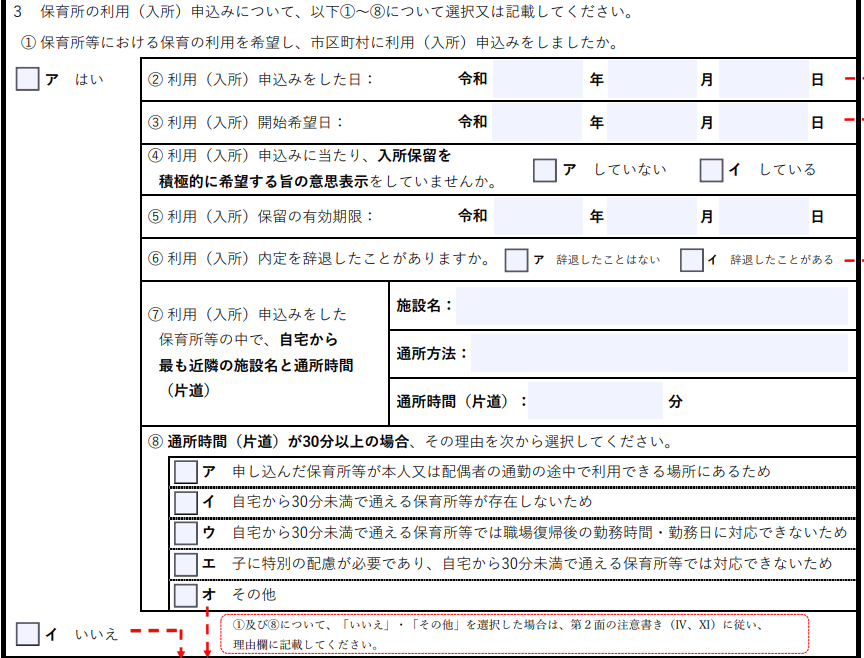The image size is (864, 658).
Task: Select ア していない checkbox in item ④
Action: coord(545,170)
